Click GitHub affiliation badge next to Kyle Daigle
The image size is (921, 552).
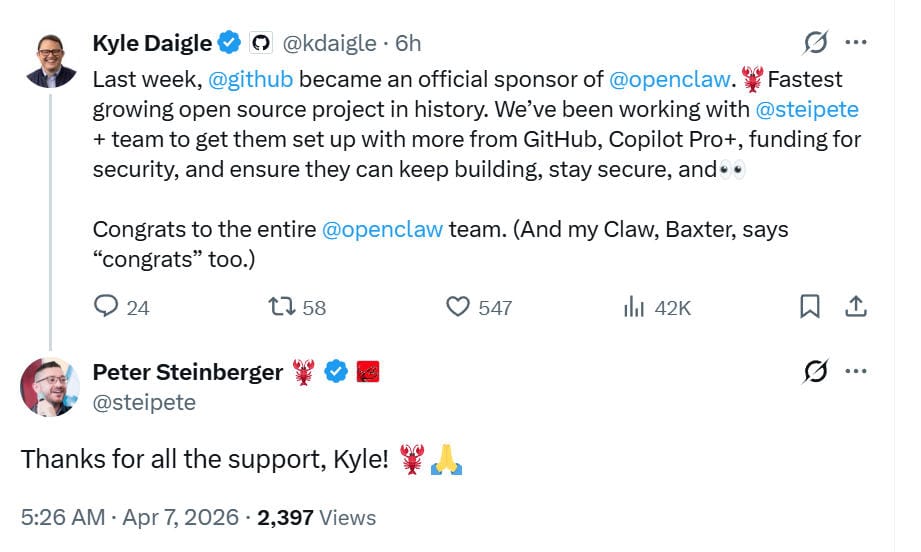[x=261, y=43]
